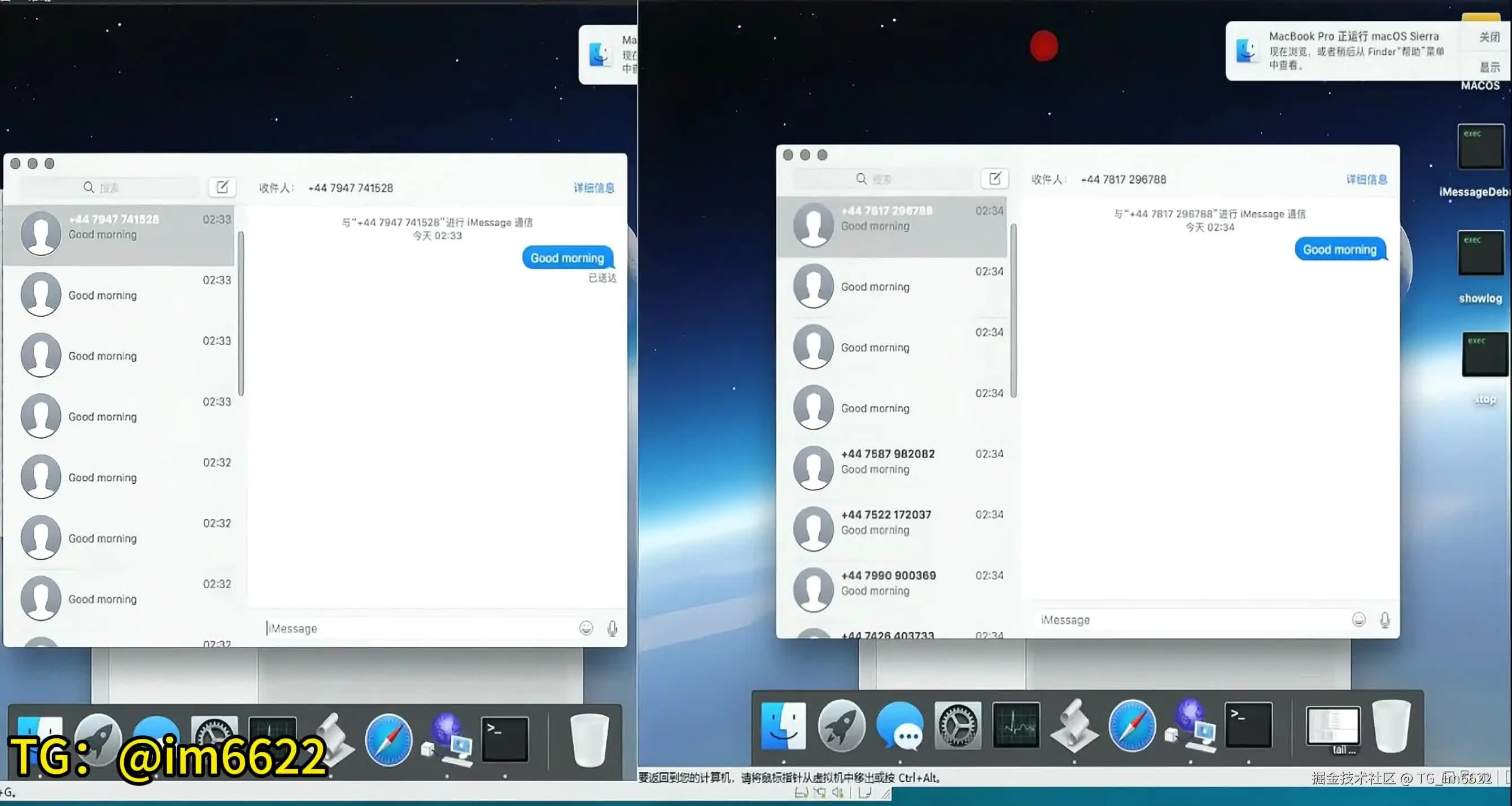The image size is (1512, 806).
Task: Open Finder from the right desktop dock
Action: 784,726
